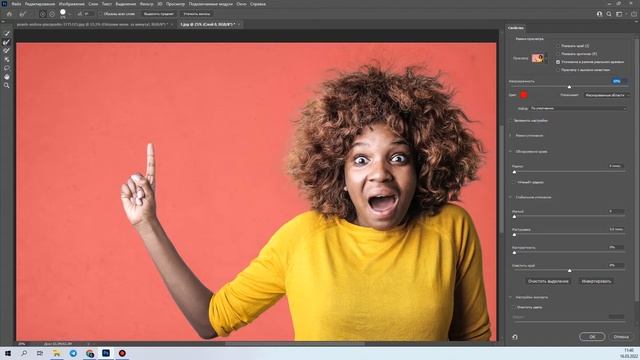Select the Object Selection tool
This screenshot has height=360, width=640.
7,60
